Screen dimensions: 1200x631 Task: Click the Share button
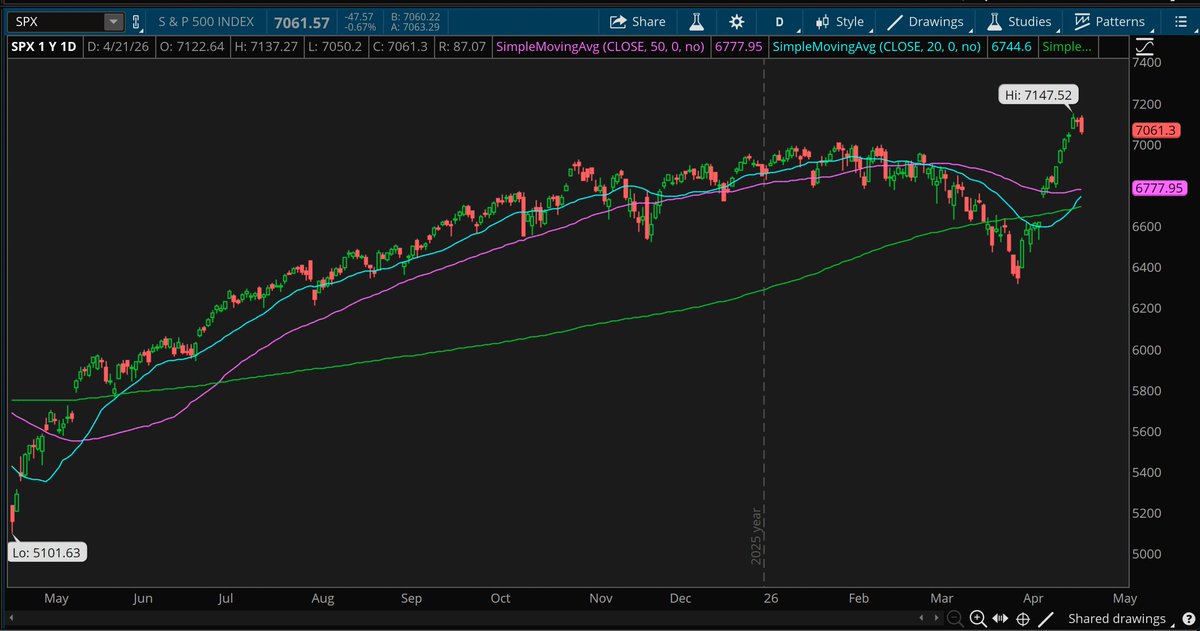pos(637,21)
